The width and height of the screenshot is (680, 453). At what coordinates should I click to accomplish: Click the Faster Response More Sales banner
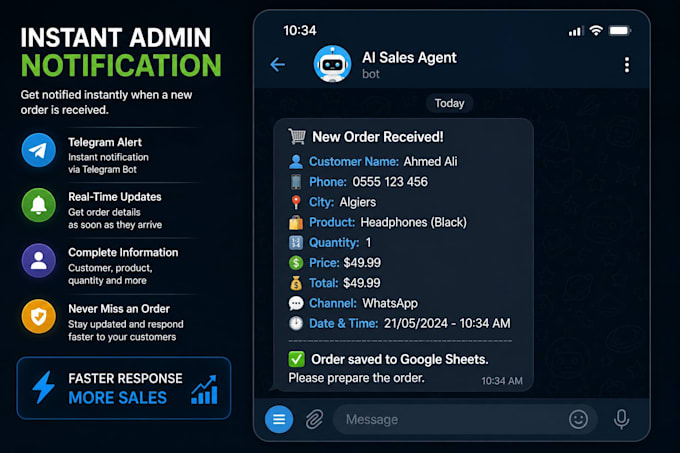point(124,388)
